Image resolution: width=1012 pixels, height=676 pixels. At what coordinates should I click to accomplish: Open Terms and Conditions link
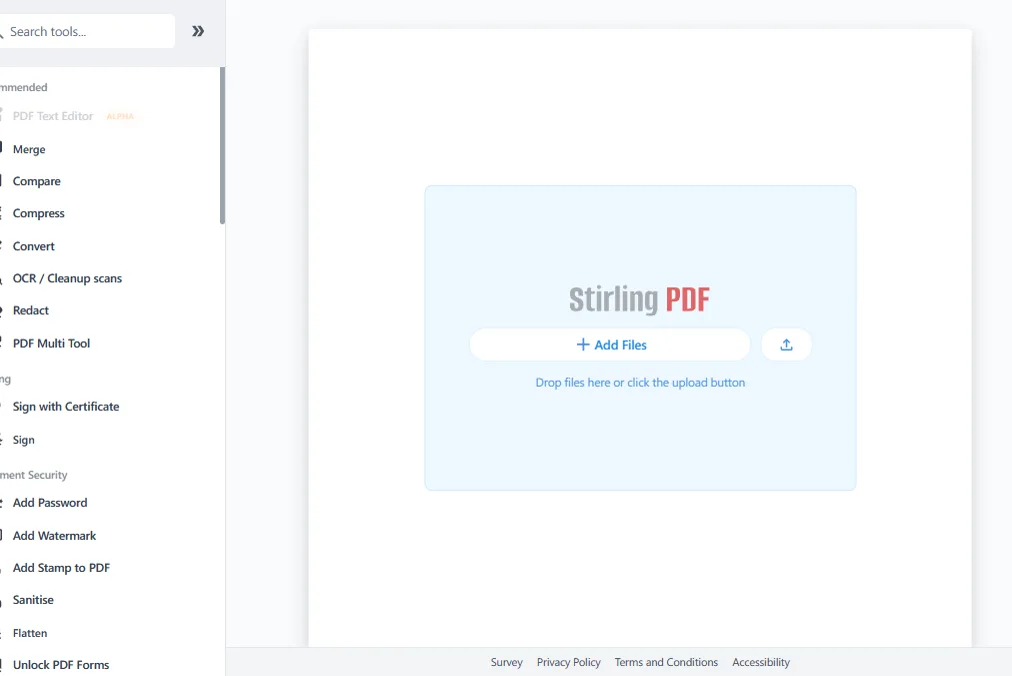[666, 662]
